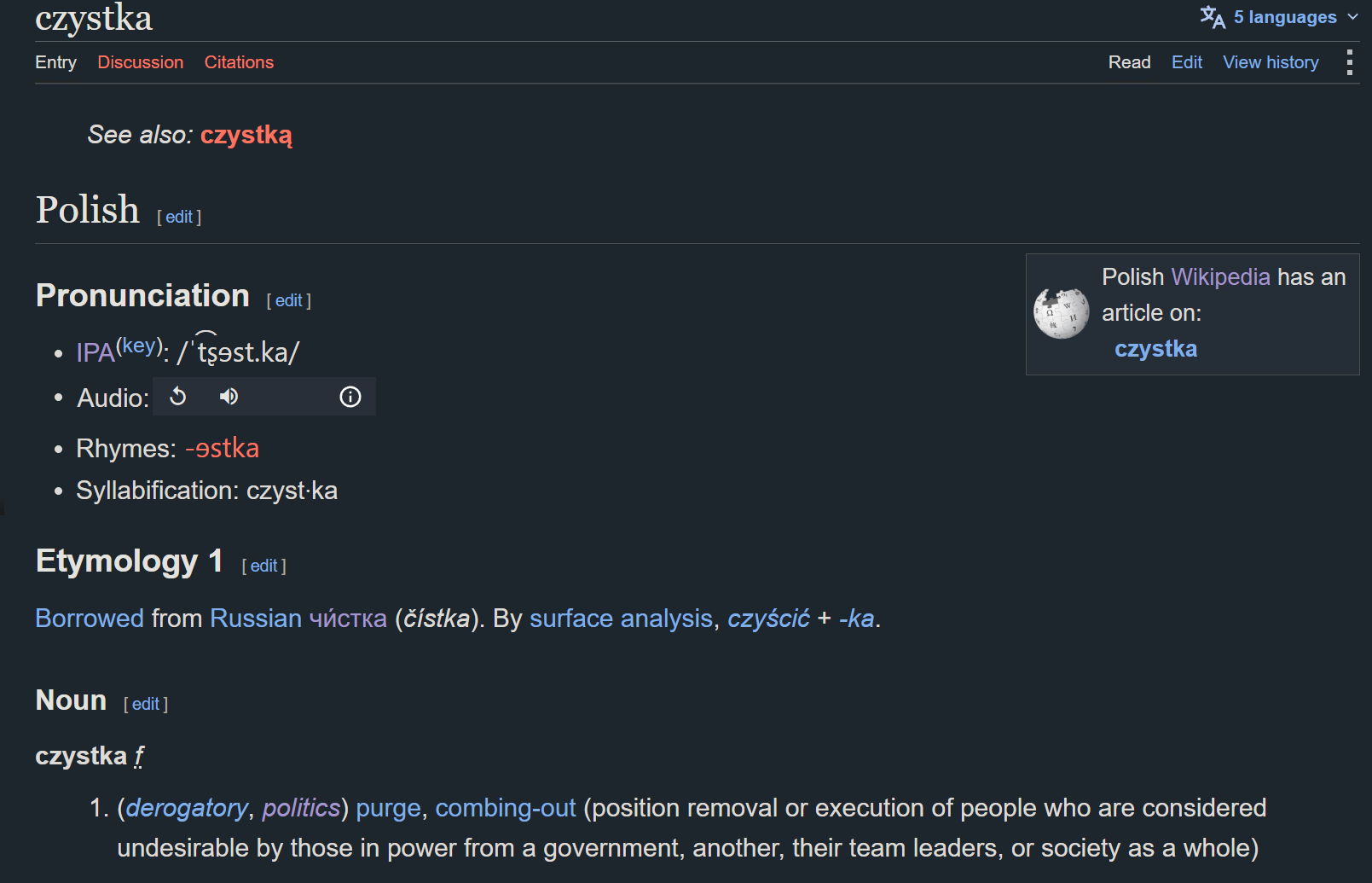Open the surface analysis link
1372x883 pixels.
[621, 619]
